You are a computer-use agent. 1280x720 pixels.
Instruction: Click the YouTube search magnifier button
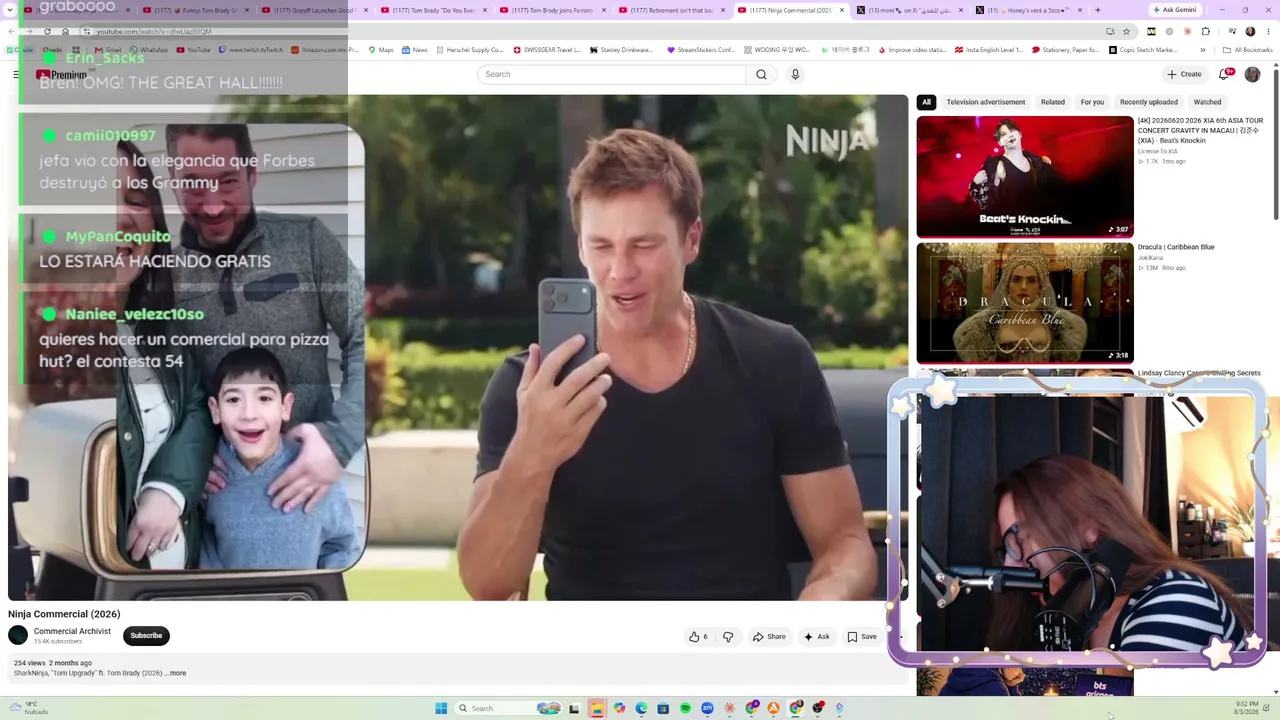click(x=761, y=74)
